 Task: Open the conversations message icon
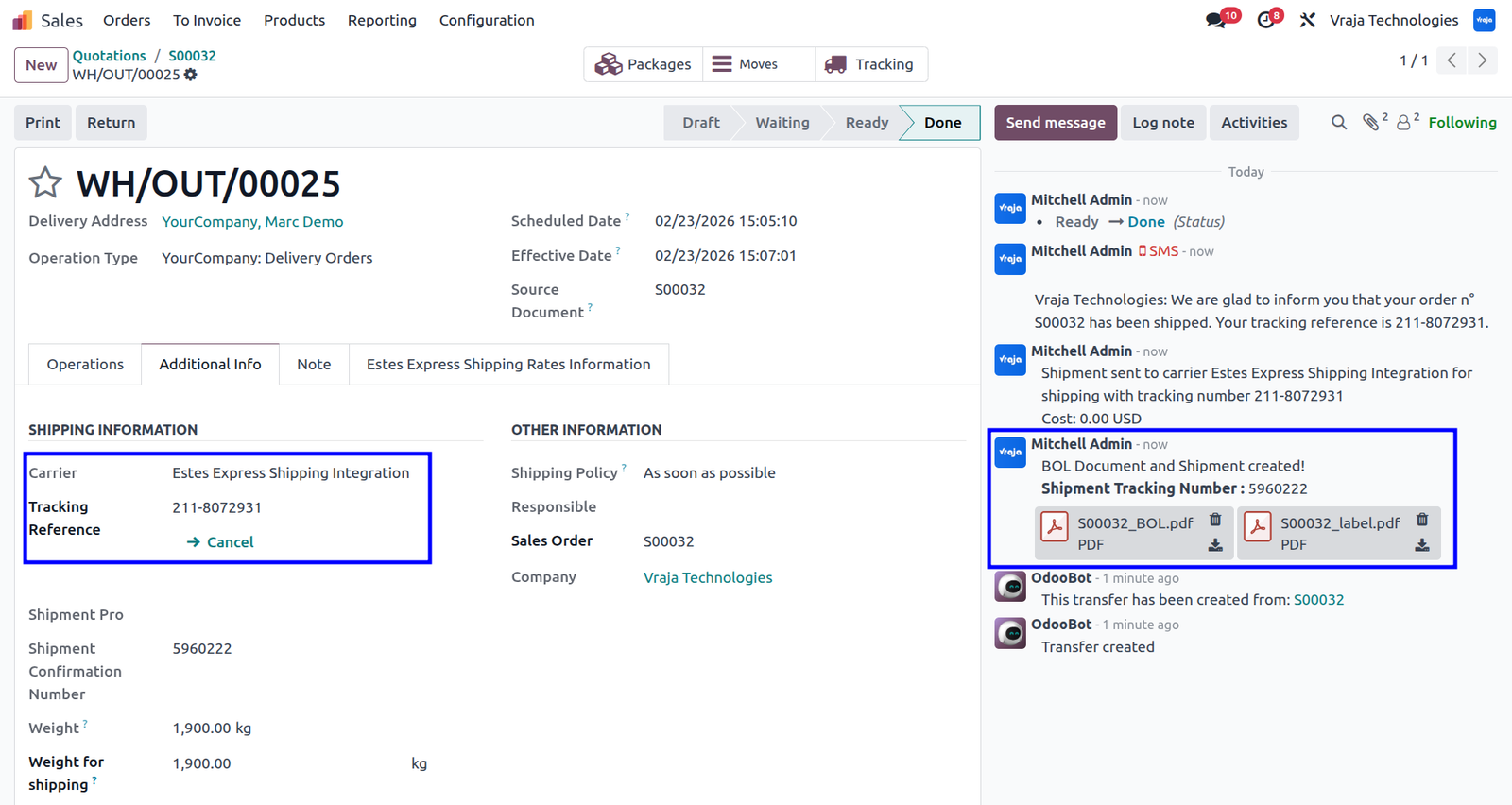point(1216,20)
